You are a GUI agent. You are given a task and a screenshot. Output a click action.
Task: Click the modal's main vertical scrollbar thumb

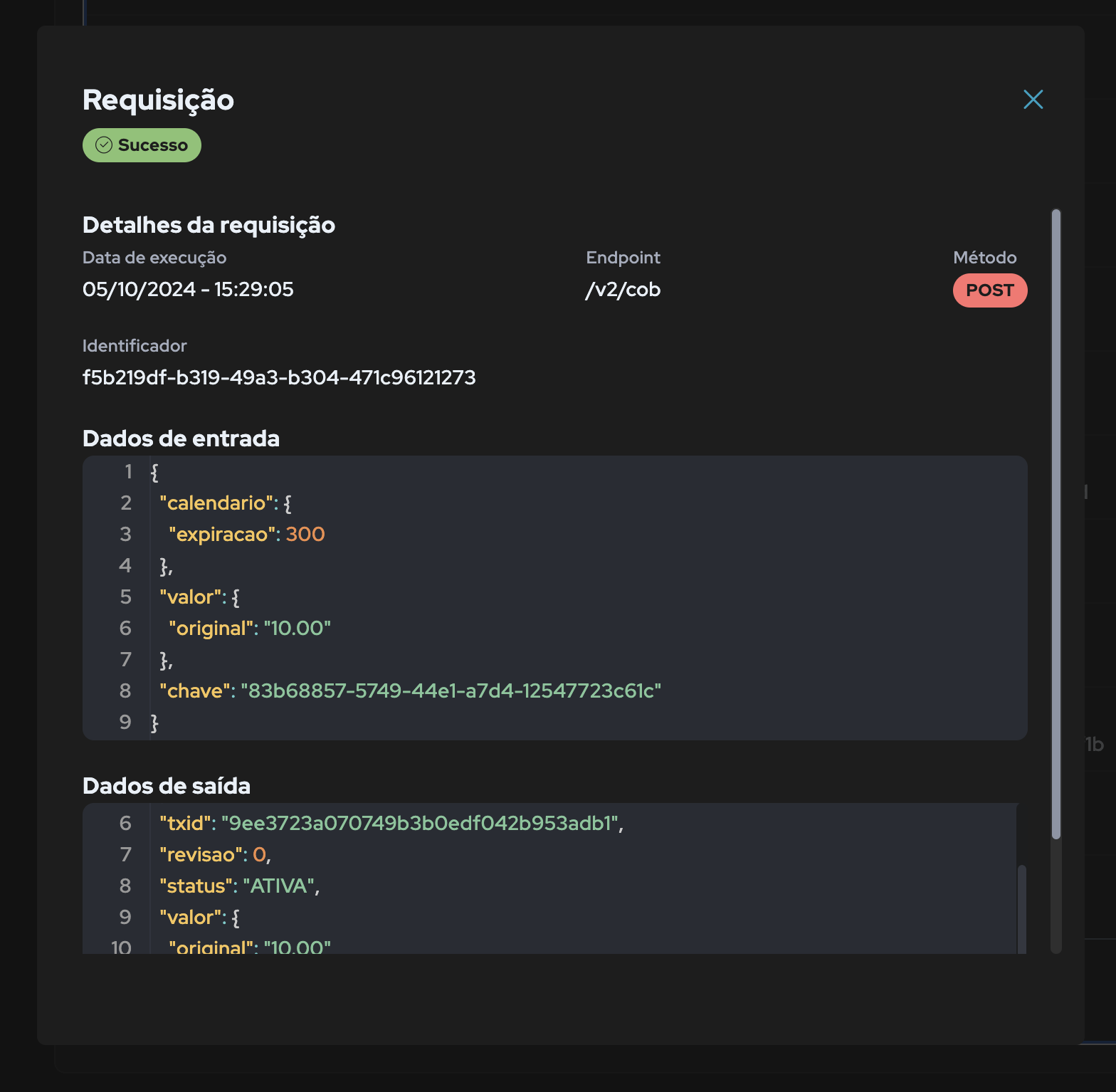(x=1056, y=524)
